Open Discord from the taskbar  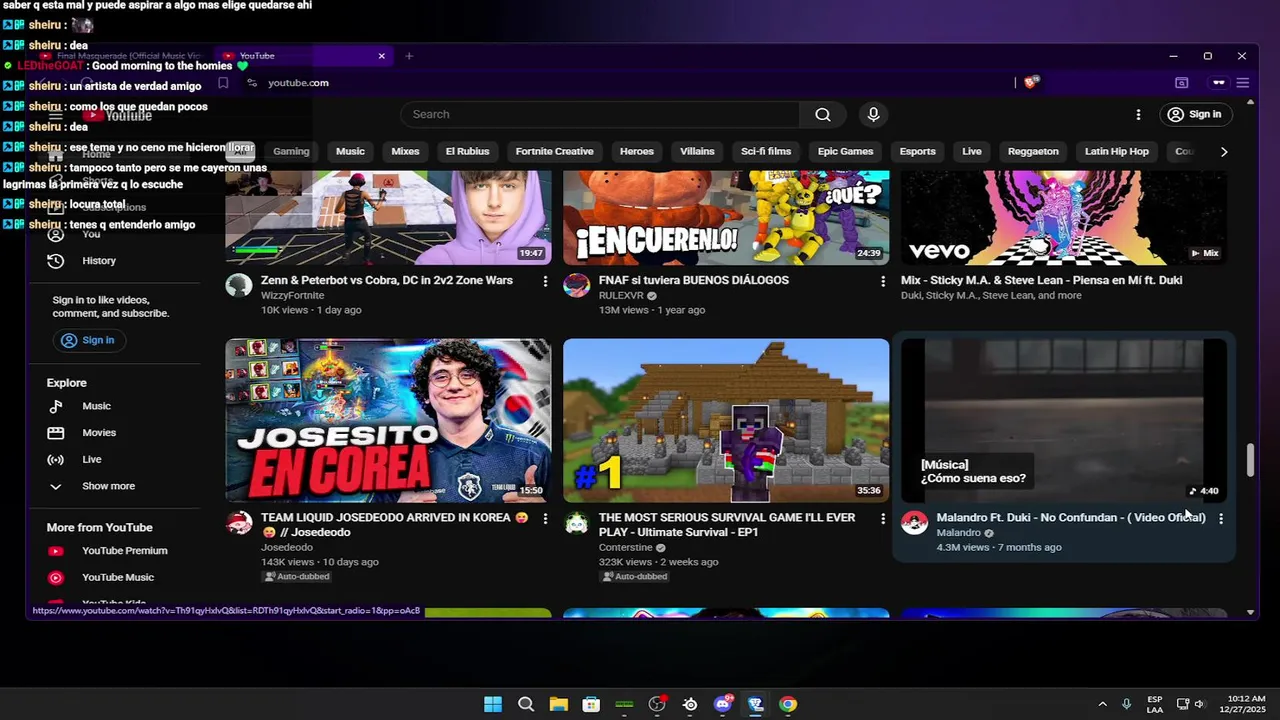(x=723, y=704)
